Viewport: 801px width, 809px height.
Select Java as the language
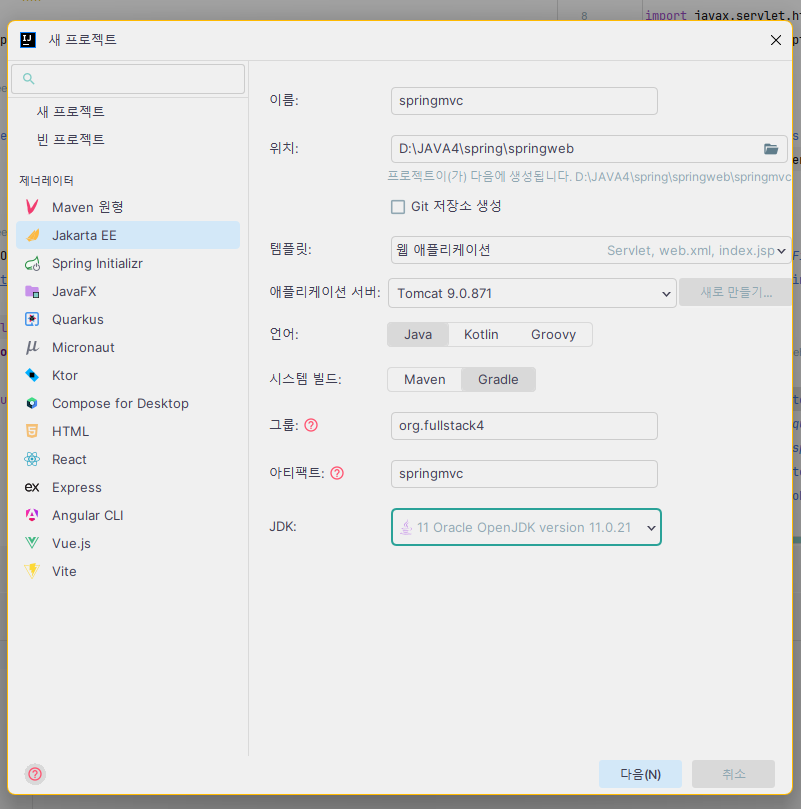(x=418, y=334)
